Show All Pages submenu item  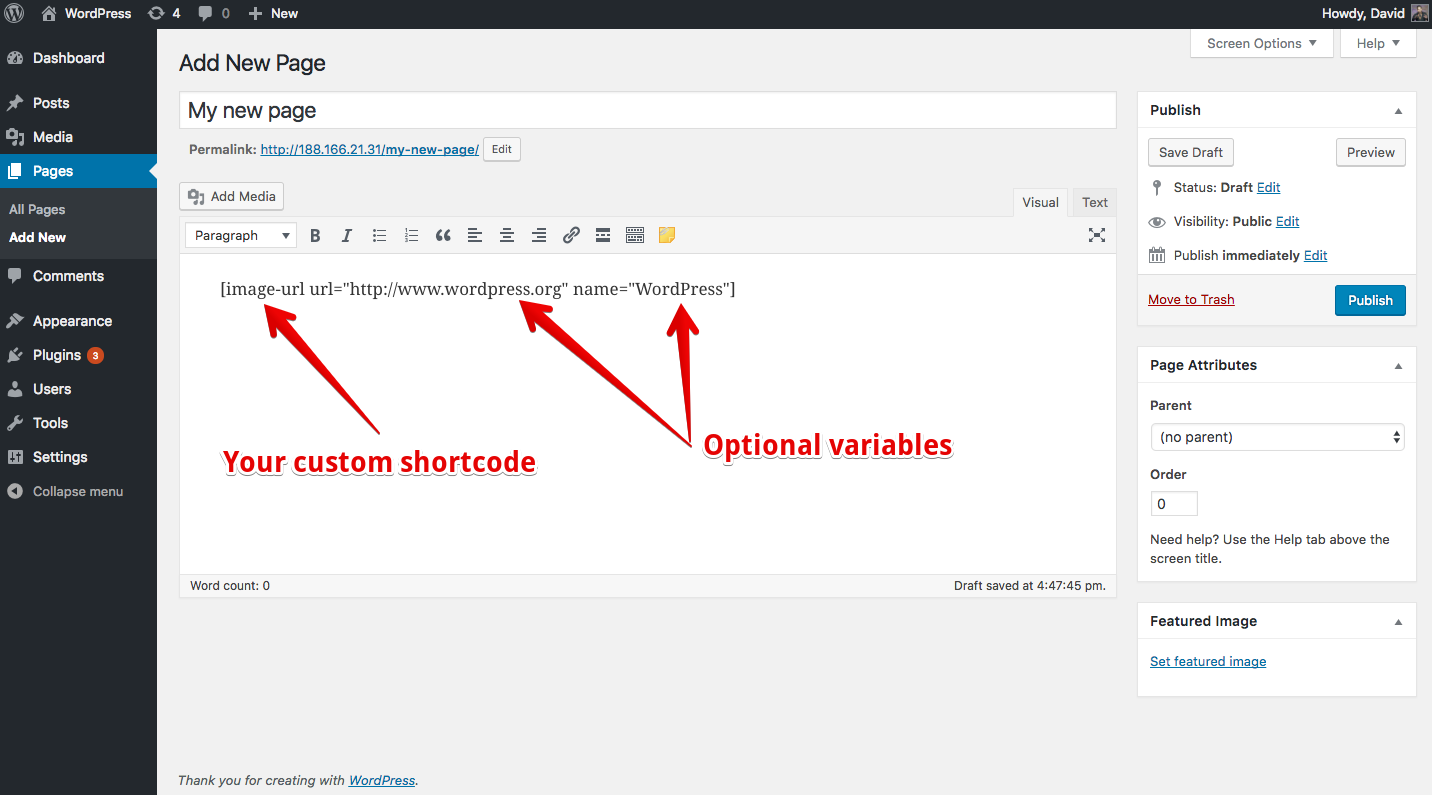(37, 209)
